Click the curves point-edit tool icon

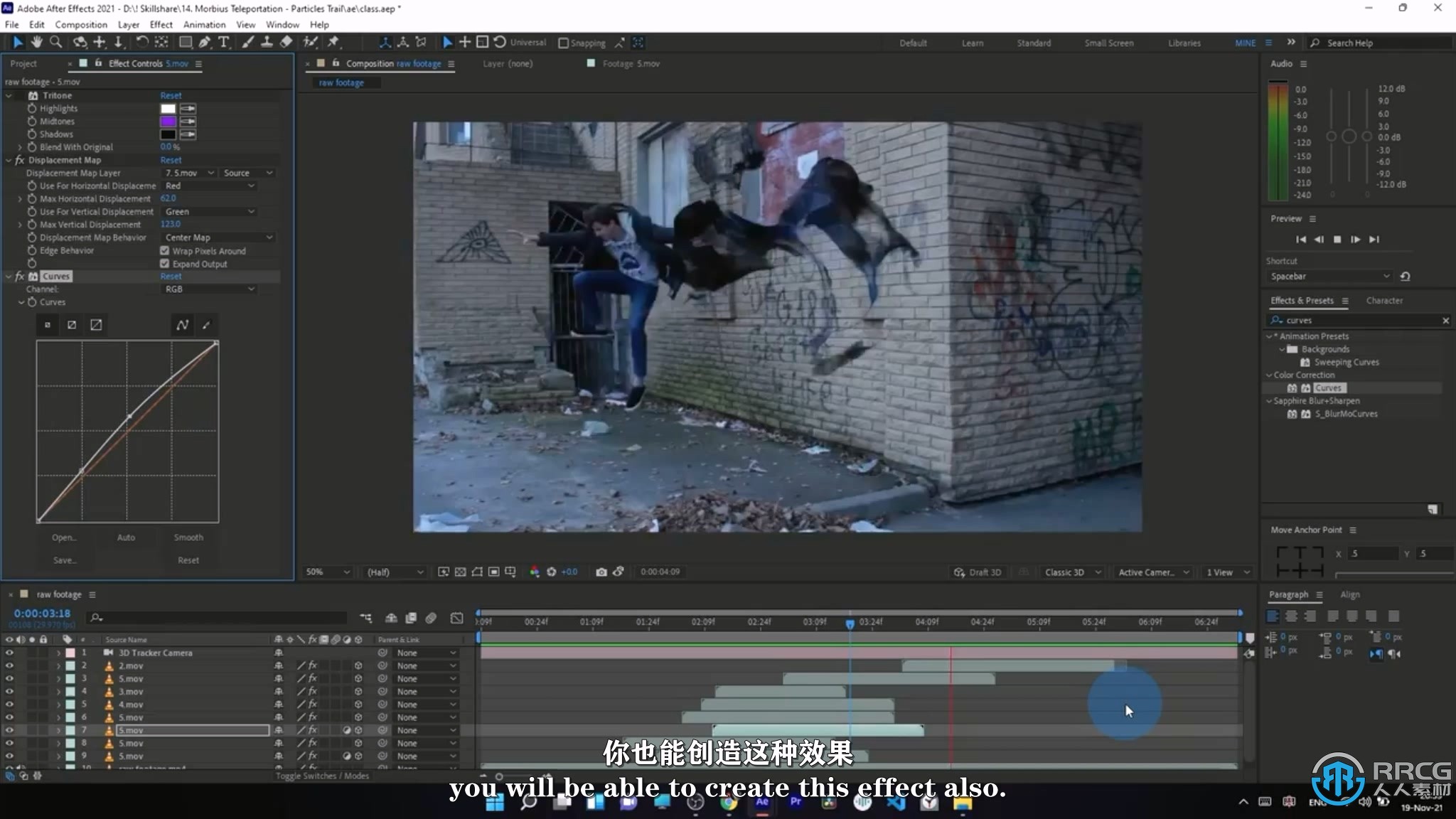(x=183, y=325)
